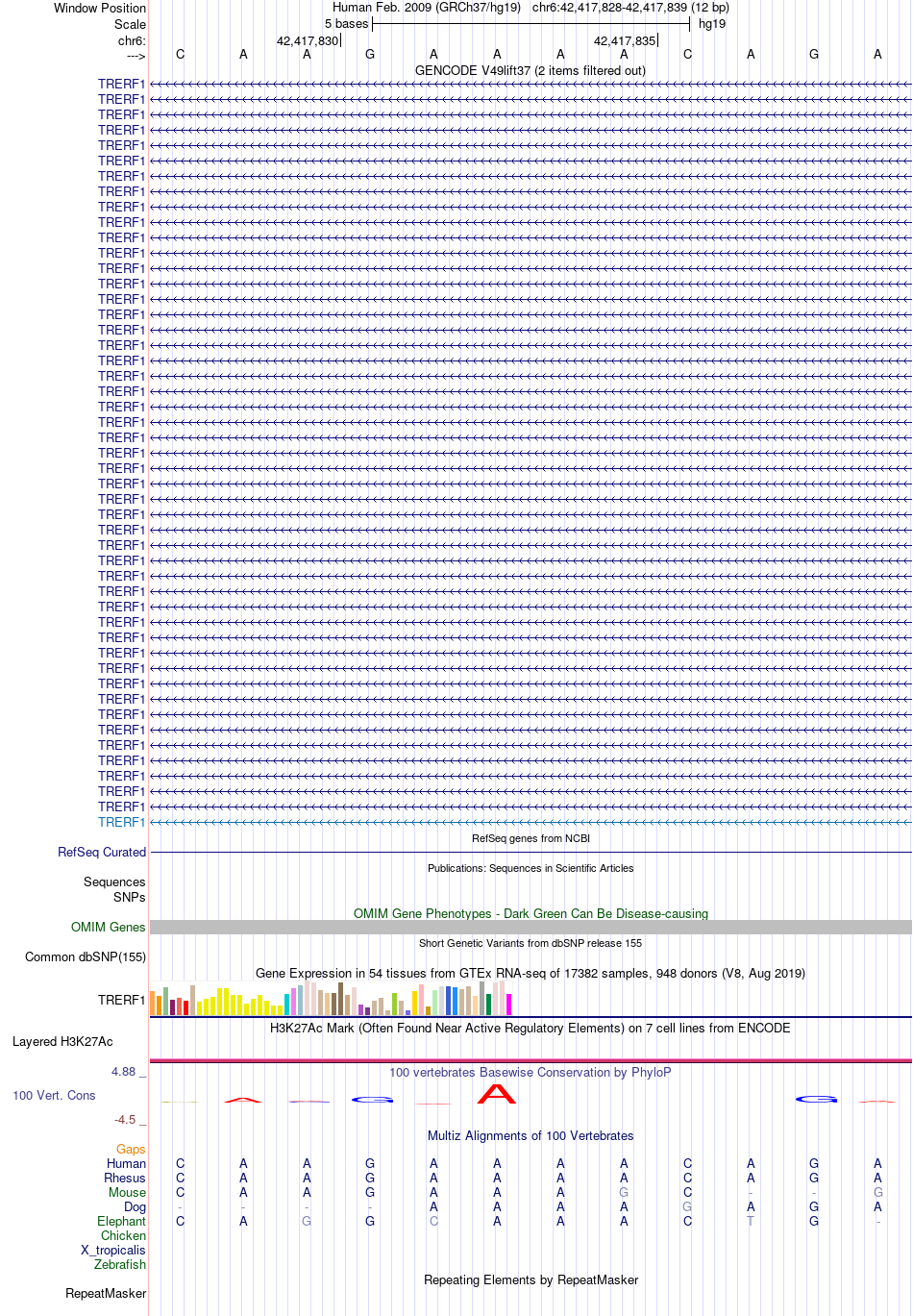This screenshot has height=1316, width=913.
Task: Select the Chicken alignment row label
Action: (124, 1235)
